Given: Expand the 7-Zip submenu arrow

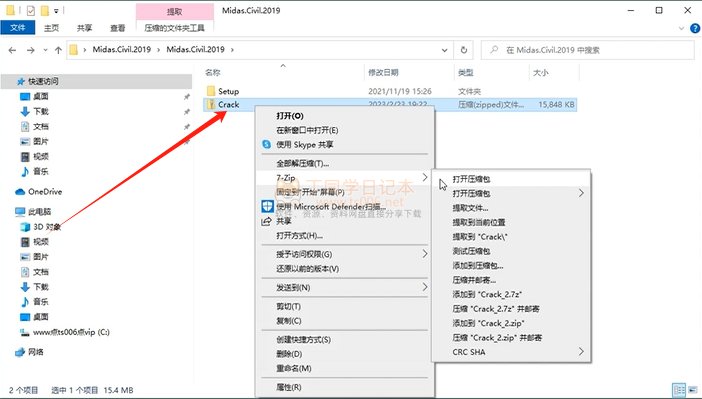Looking at the screenshot, I should click(x=425, y=178).
